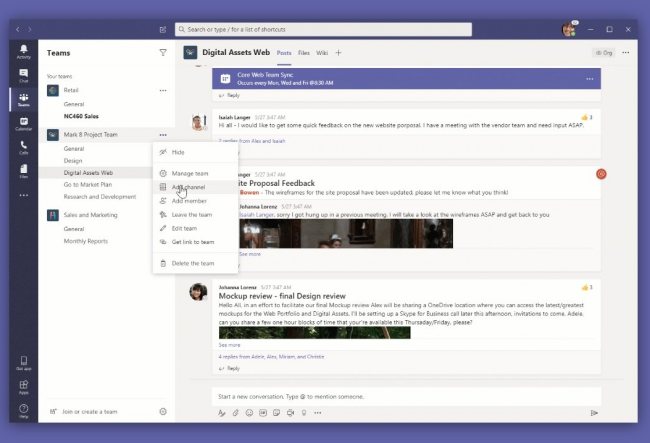Select the Teams icon in the left rail
The image size is (650, 443).
tap(24, 99)
